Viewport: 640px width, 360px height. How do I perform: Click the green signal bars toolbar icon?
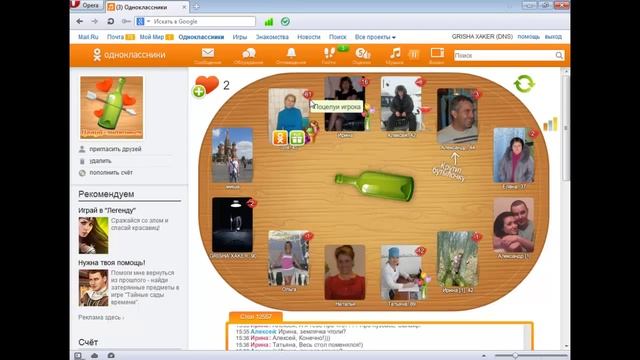pyautogui.click(x=269, y=22)
